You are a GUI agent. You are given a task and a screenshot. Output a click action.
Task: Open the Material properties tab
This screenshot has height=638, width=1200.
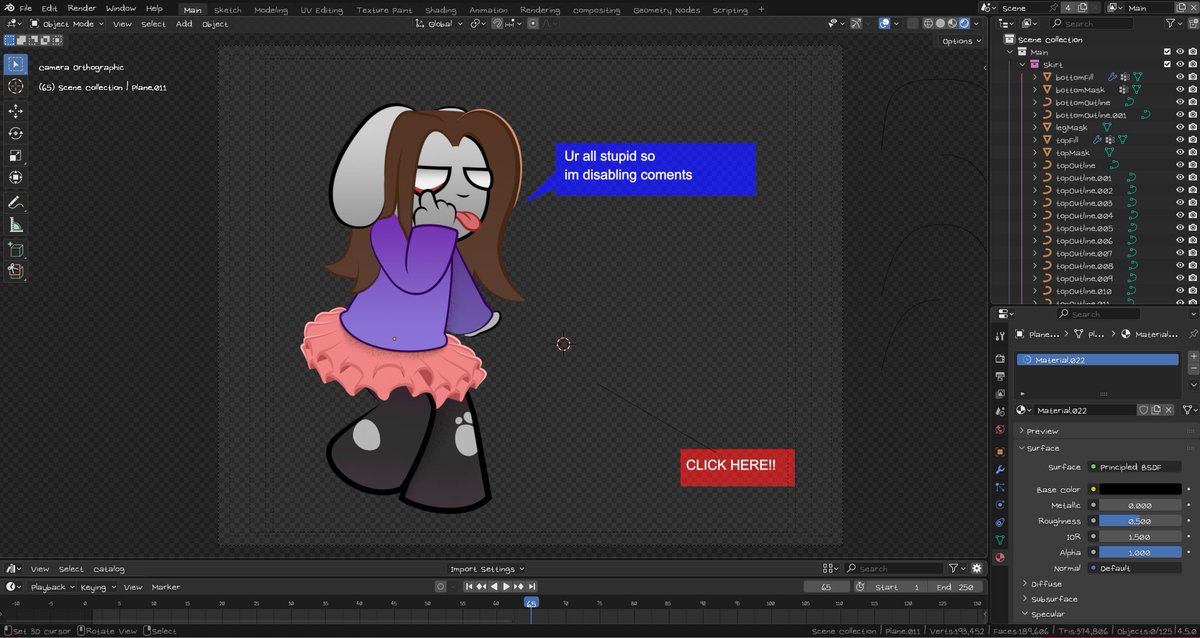point(1000,558)
